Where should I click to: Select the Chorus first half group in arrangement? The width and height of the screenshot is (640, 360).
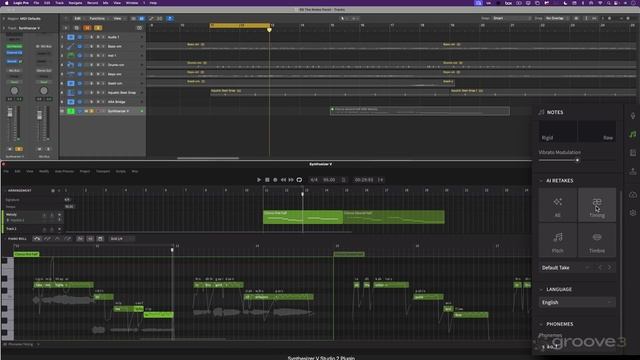(303, 217)
